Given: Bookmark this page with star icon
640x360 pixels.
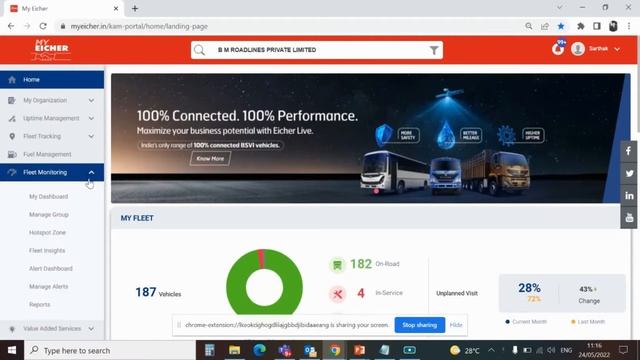Looking at the screenshot, I should 561,26.
